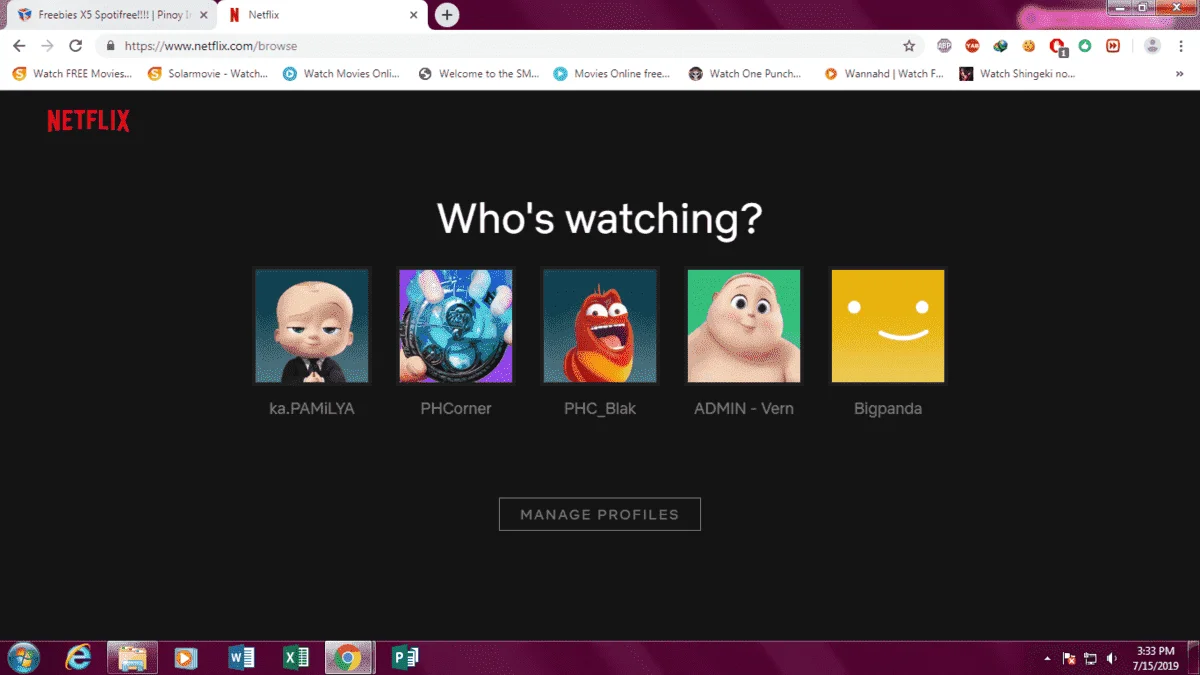The width and height of the screenshot is (1200, 675).
Task: Open the green thumbs-up extension icon
Action: tap(1085, 46)
